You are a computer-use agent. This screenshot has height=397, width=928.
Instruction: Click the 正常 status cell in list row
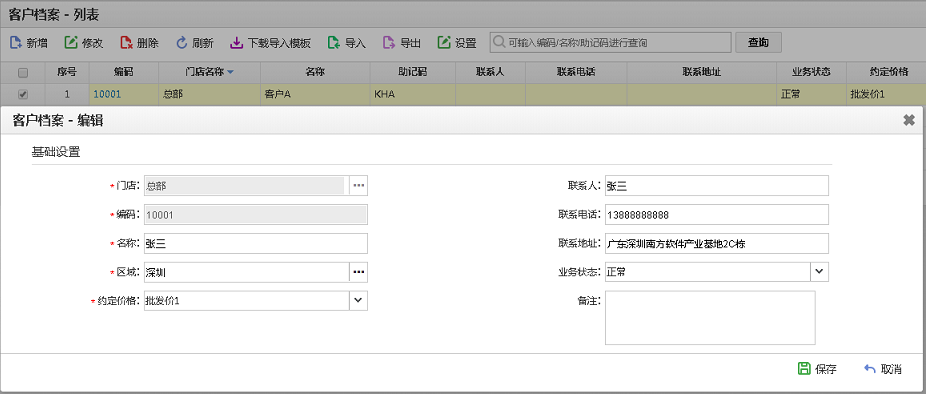(811, 94)
